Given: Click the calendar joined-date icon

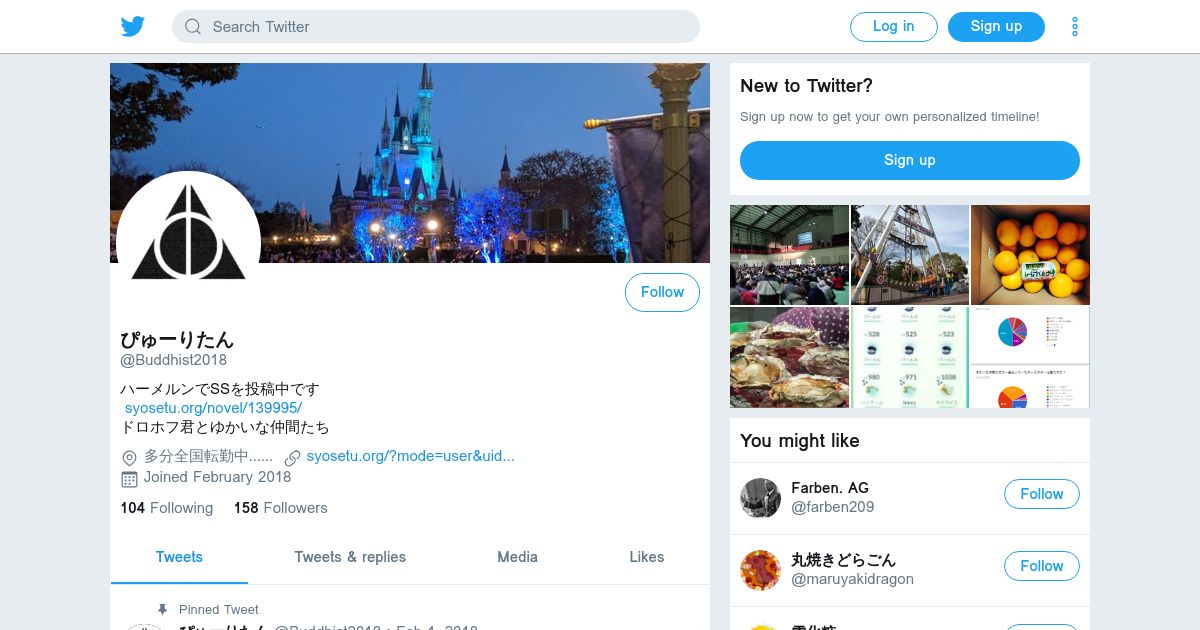Looking at the screenshot, I should 129,478.
